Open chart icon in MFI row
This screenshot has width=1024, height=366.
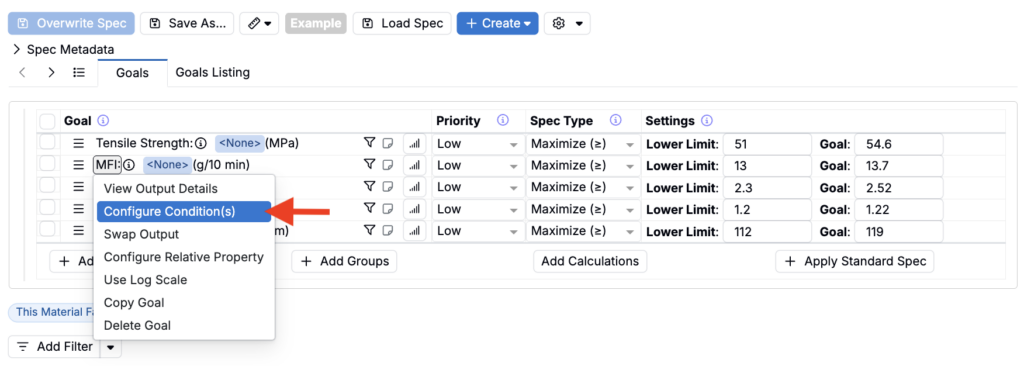[x=415, y=165]
